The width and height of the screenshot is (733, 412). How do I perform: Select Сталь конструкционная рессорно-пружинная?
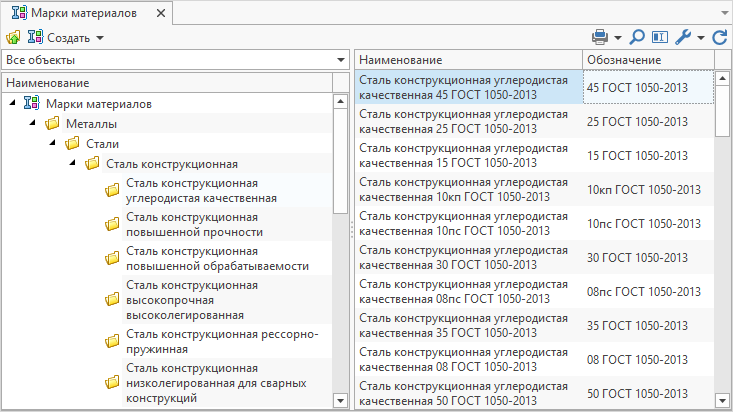[222, 341]
